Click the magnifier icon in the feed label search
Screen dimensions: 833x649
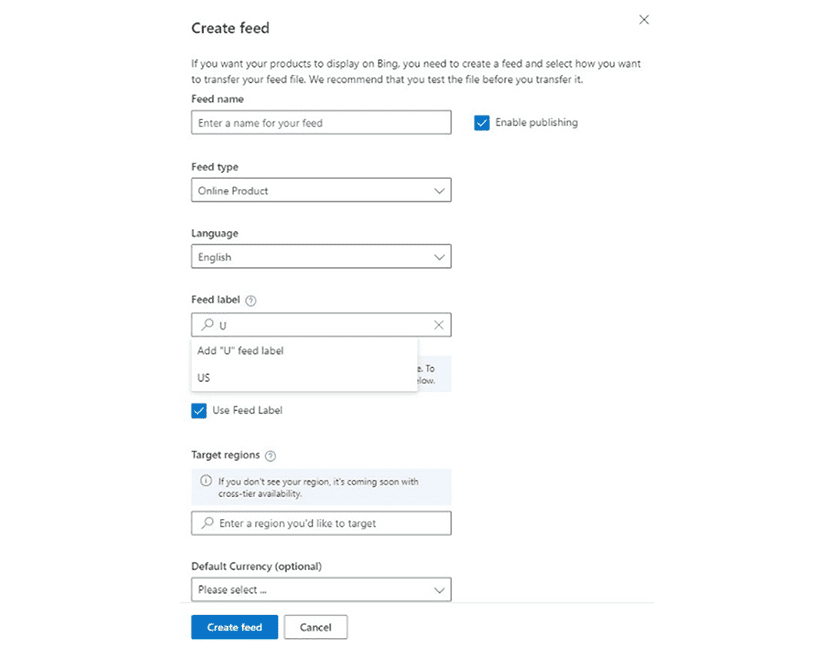[x=206, y=324]
